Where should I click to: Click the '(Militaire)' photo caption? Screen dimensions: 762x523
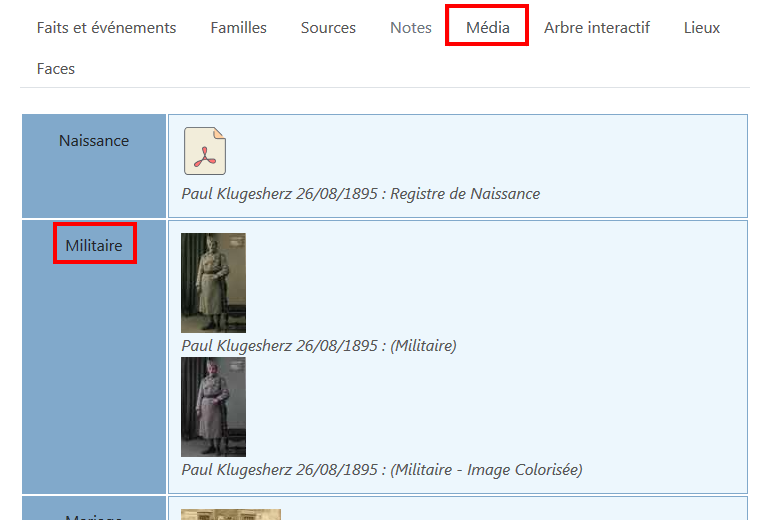[x=318, y=346]
